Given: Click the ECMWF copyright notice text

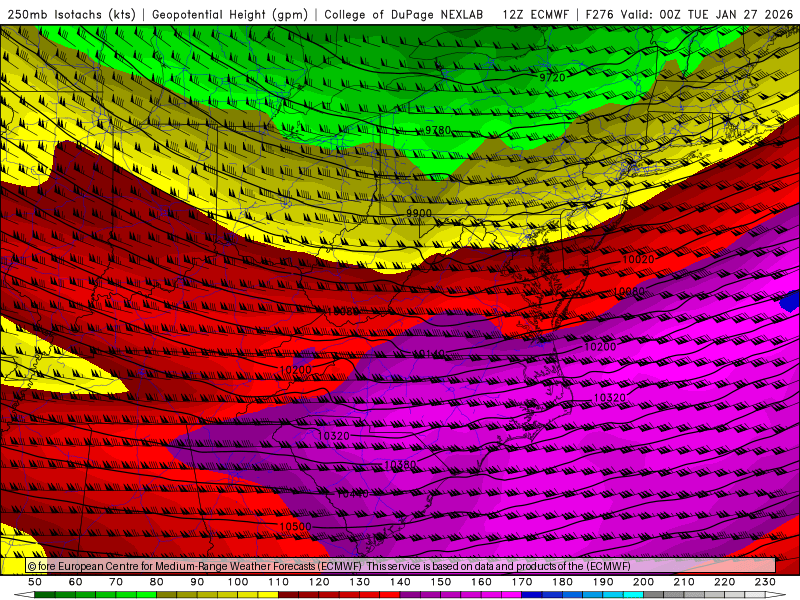Looking at the screenshot, I should pyautogui.click(x=329, y=566).
